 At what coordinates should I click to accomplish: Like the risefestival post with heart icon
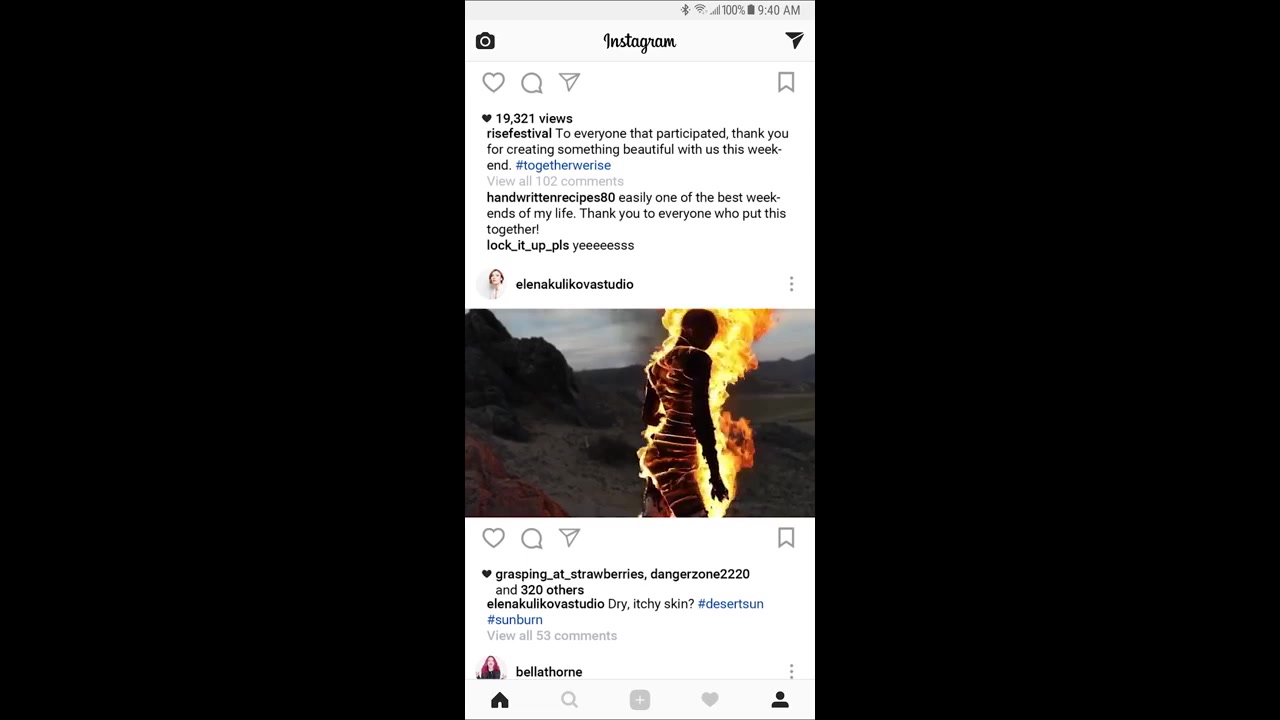(x=494, y=83)
